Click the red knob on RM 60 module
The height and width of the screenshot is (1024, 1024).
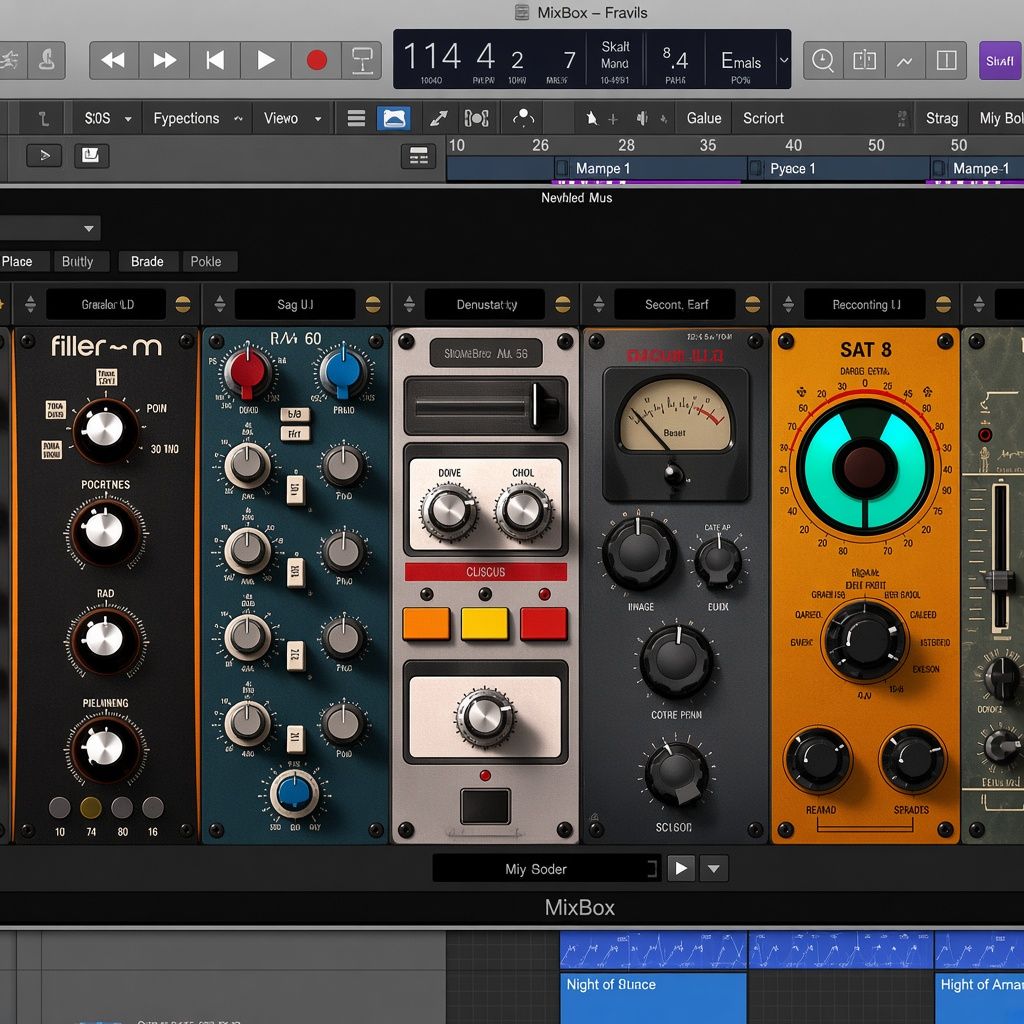click(247, 374)
